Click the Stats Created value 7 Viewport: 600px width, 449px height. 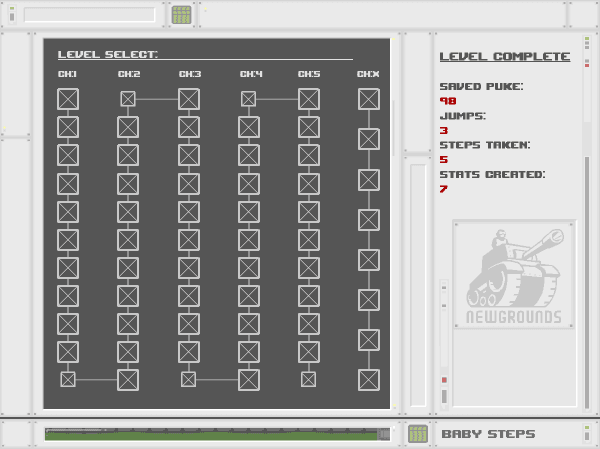443,189
